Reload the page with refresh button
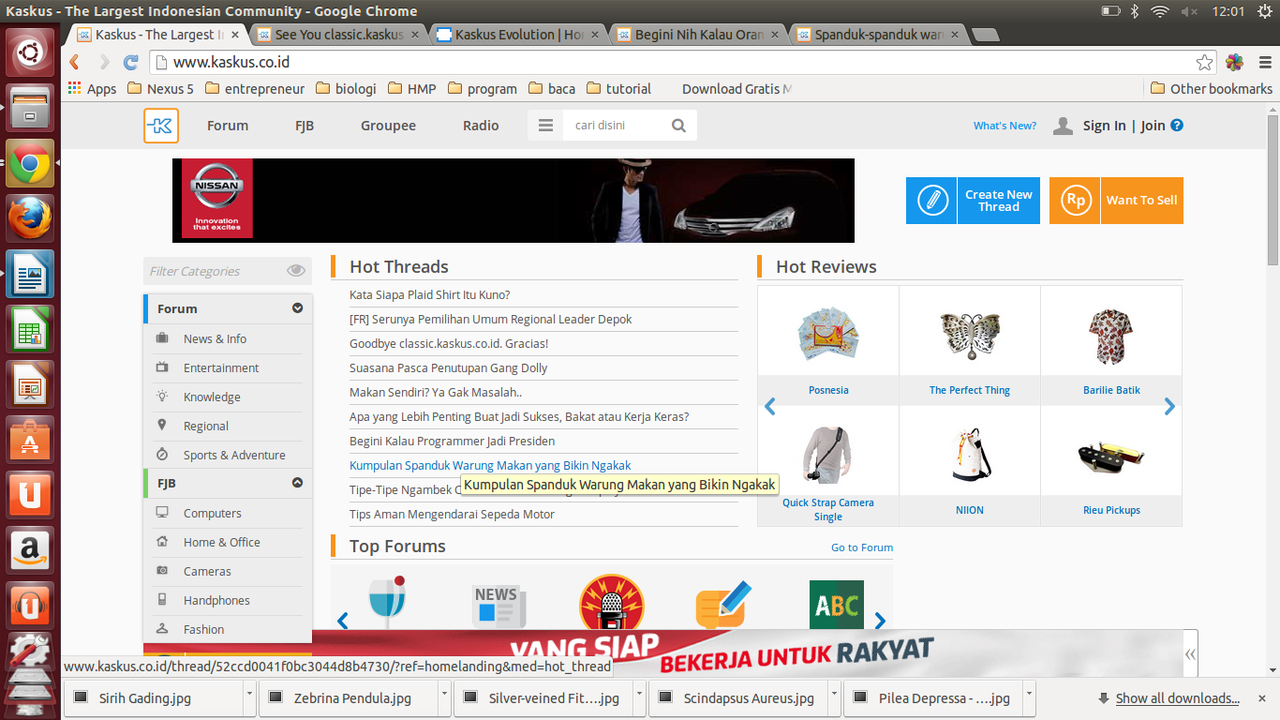1280x720 pixels. [131, 62]
